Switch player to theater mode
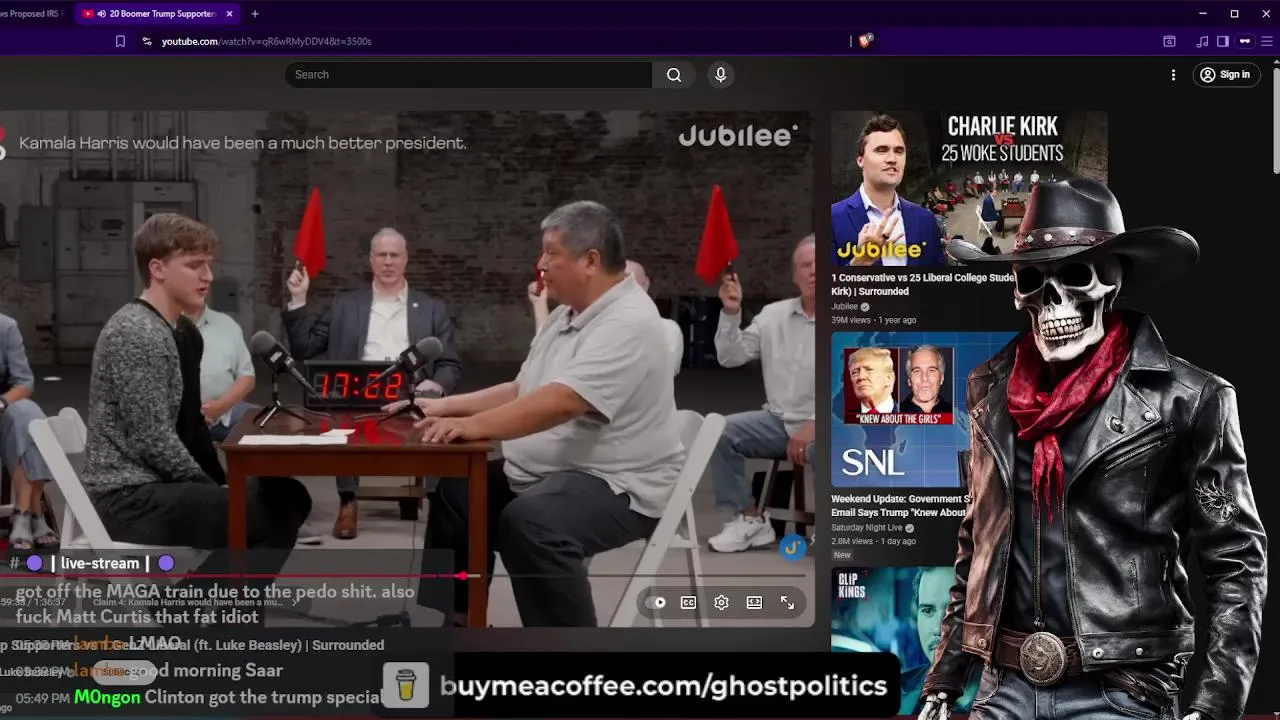 (x=754, y=603)
